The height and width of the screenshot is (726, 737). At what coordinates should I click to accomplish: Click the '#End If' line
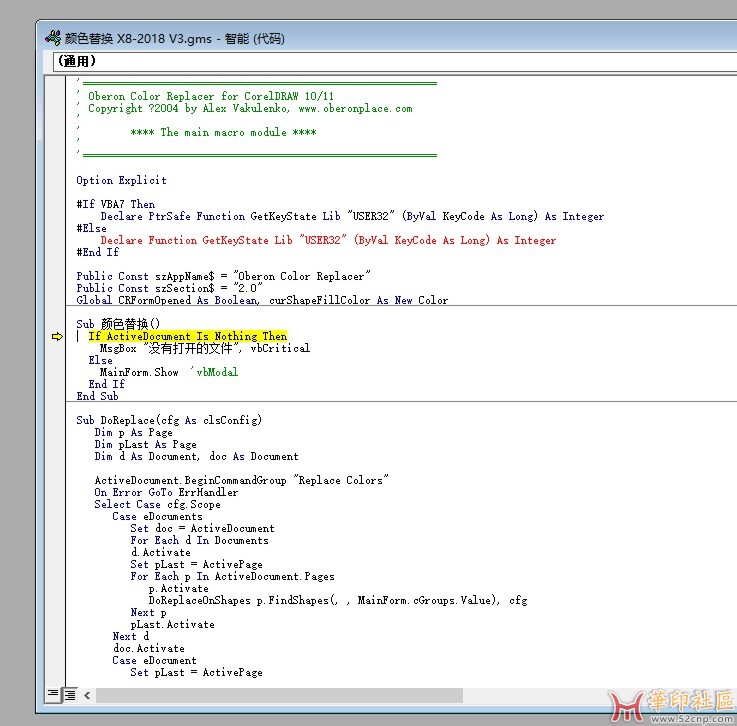click(97, 252)
